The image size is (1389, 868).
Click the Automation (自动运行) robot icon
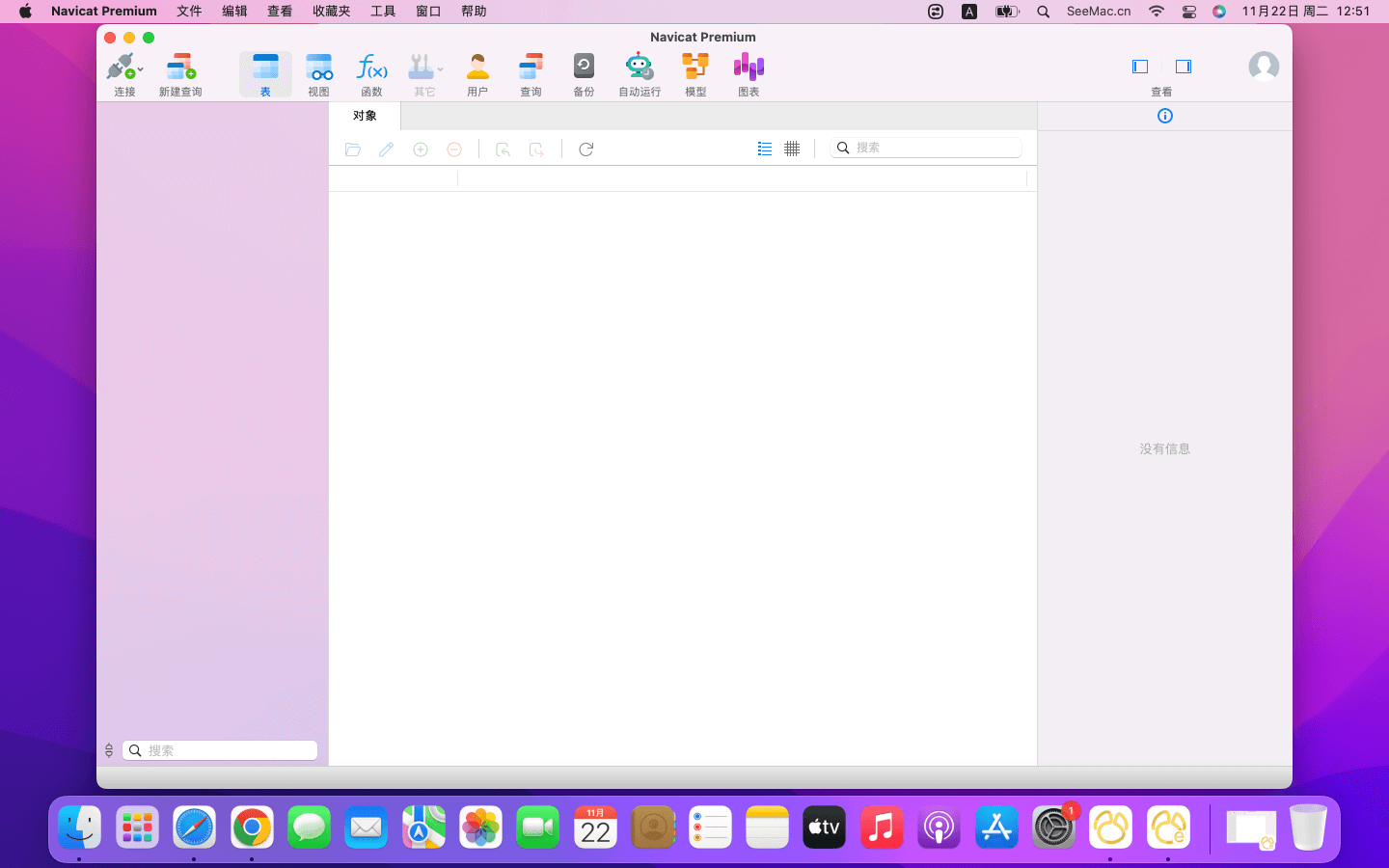point(639,68)
